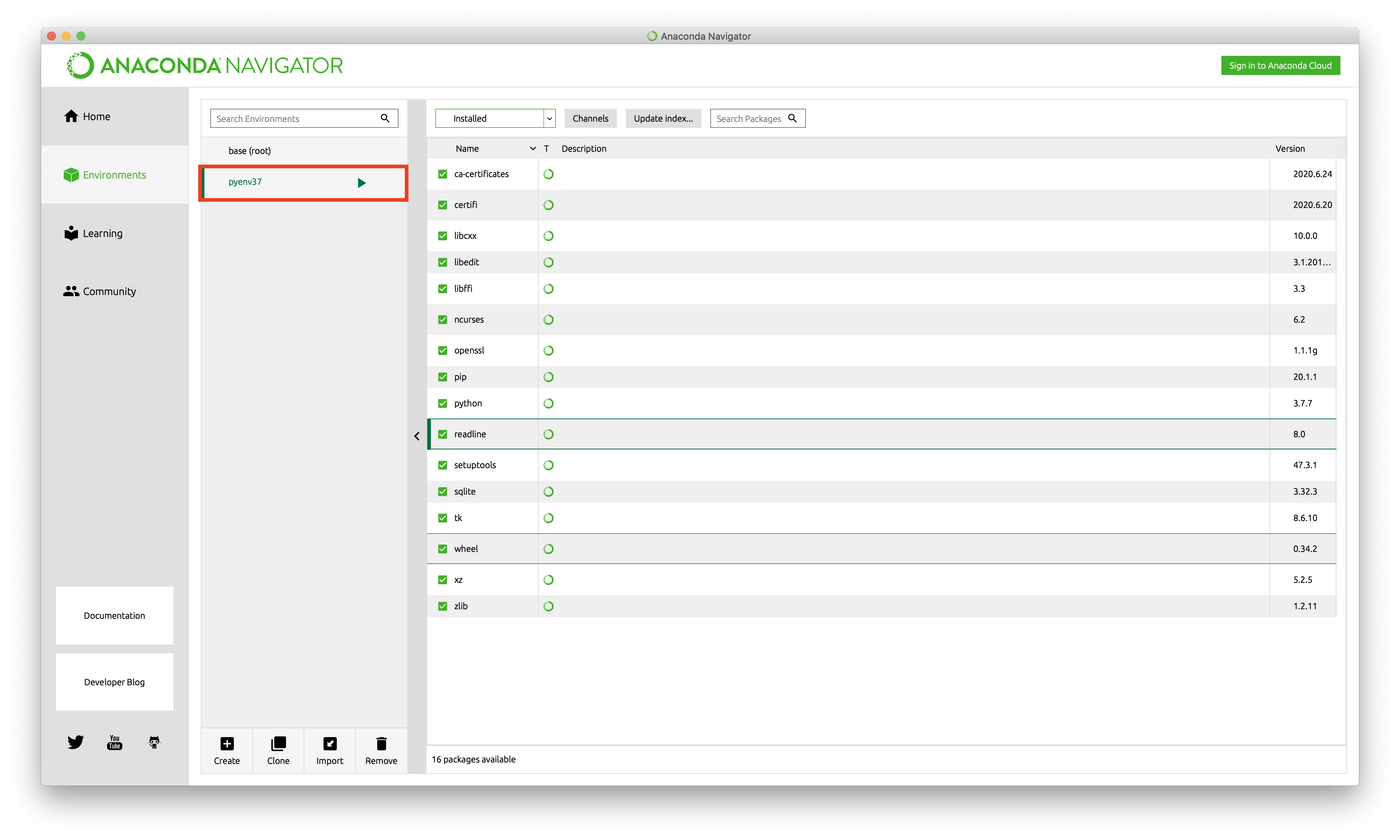Click the Create environment icon
Screen dimensions: 1400x840
(227, 743)
